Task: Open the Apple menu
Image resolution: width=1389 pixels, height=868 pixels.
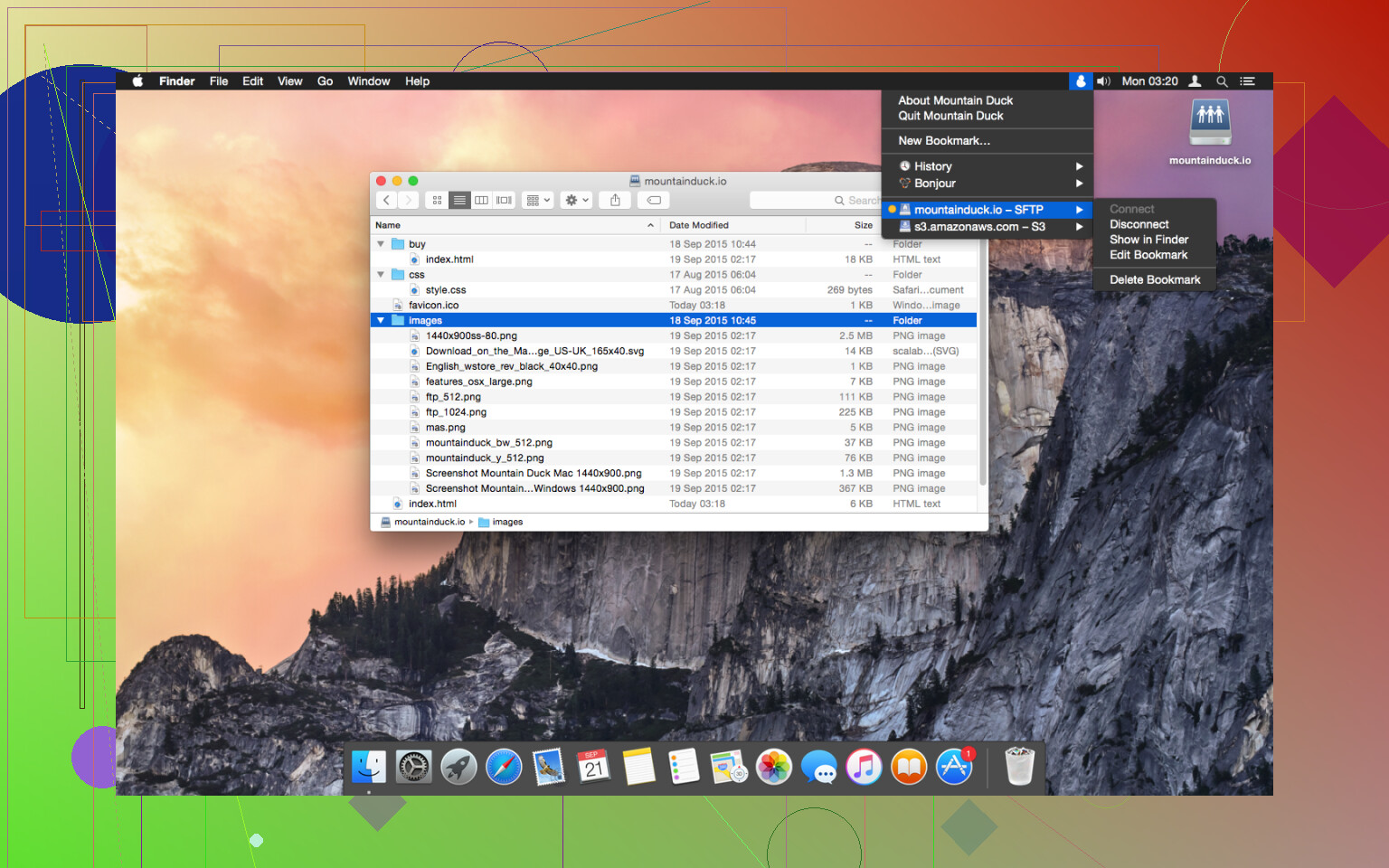Action: click(138, 81)
